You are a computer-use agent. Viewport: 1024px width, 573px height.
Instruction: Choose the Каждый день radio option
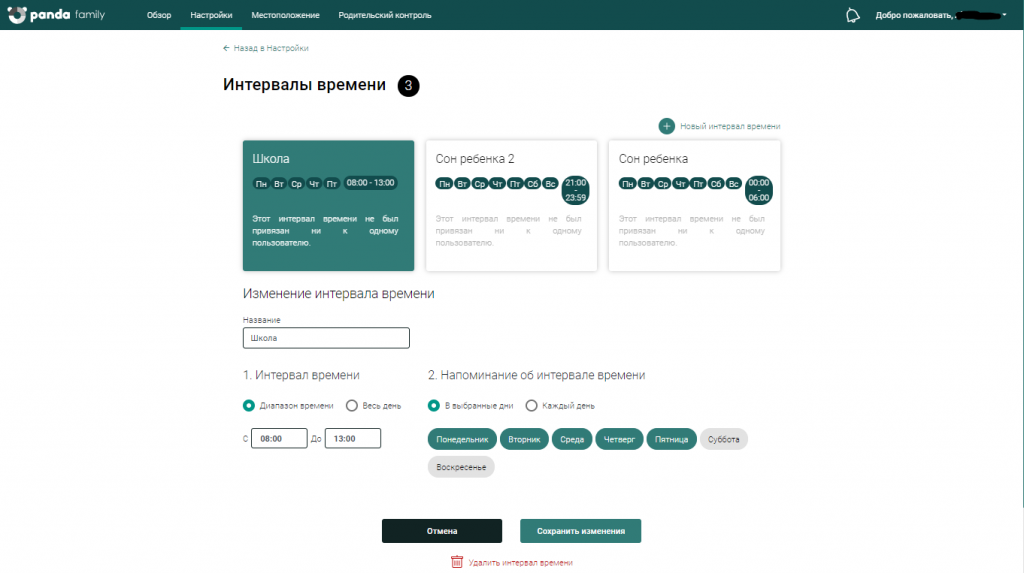pyautogui.click(x=532, y=406)
